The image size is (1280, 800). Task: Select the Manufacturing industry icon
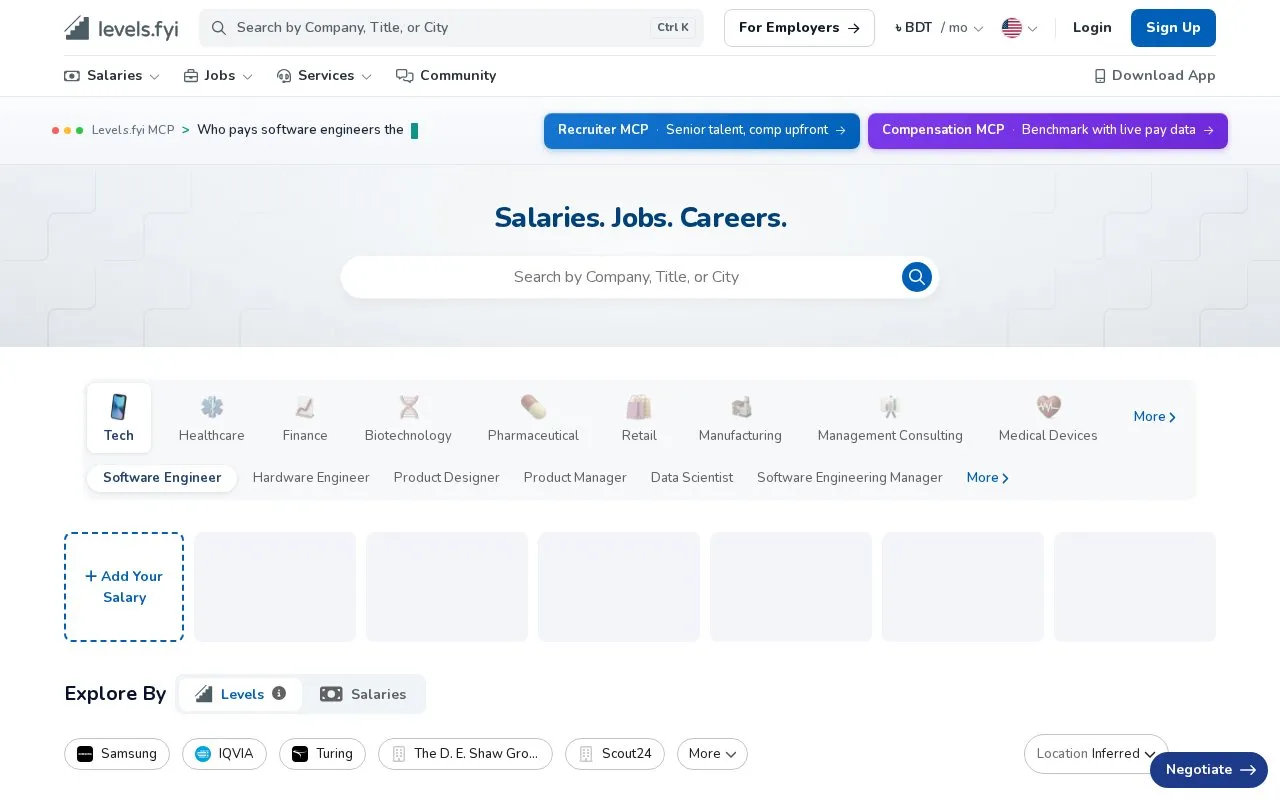point(740,418)
